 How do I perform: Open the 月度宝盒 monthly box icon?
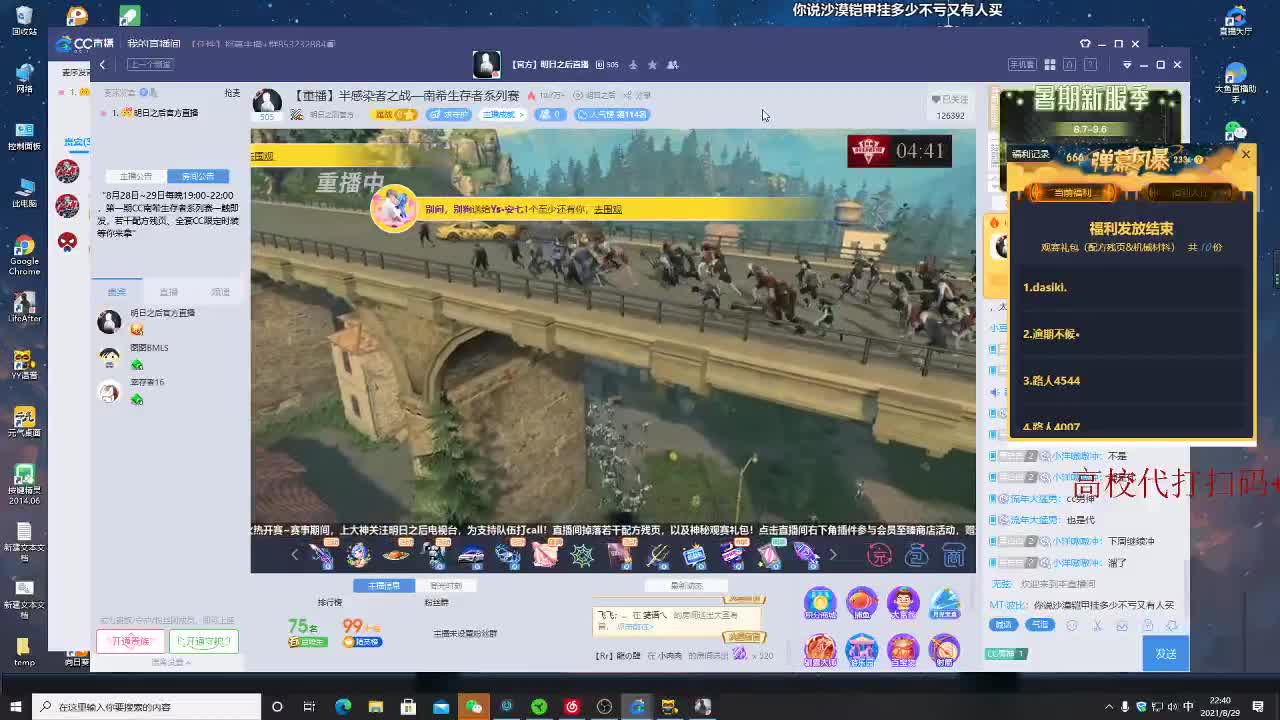945,603
